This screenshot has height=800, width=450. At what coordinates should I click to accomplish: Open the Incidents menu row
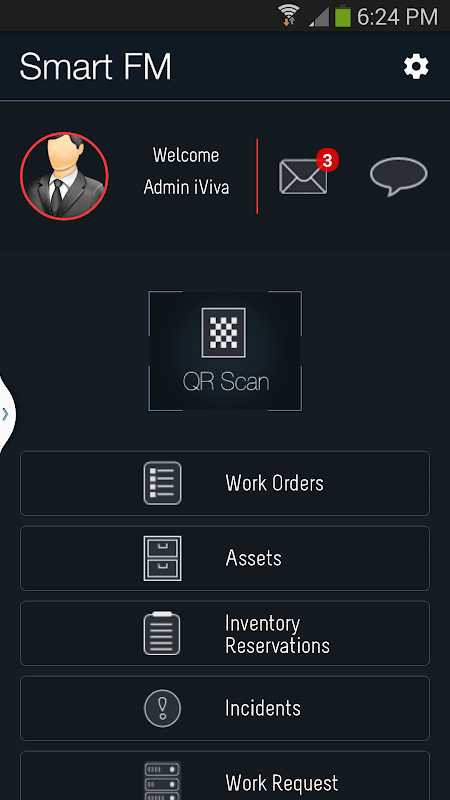coord(225,708)
